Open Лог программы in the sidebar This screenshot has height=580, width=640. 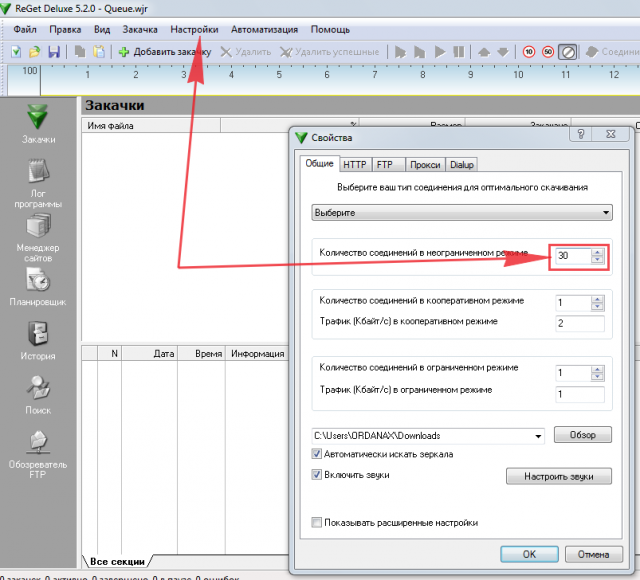tap(38, 181)
